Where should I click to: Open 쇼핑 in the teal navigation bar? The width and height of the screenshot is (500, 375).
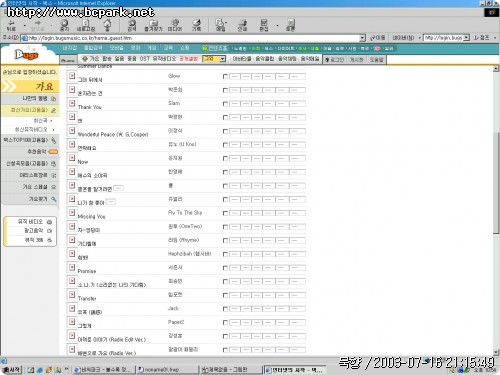pyautogui.click(x=184, y=48)
